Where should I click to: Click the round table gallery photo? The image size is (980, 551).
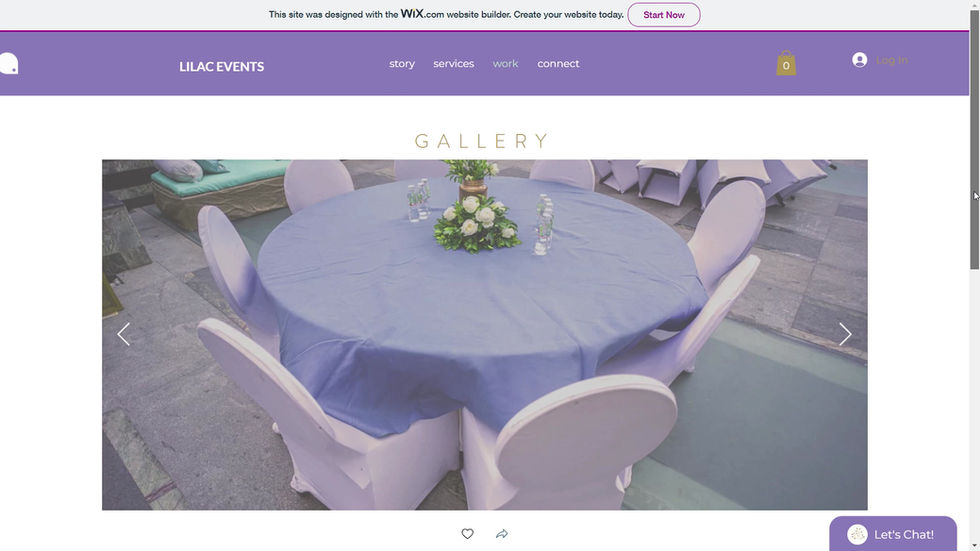484,335
